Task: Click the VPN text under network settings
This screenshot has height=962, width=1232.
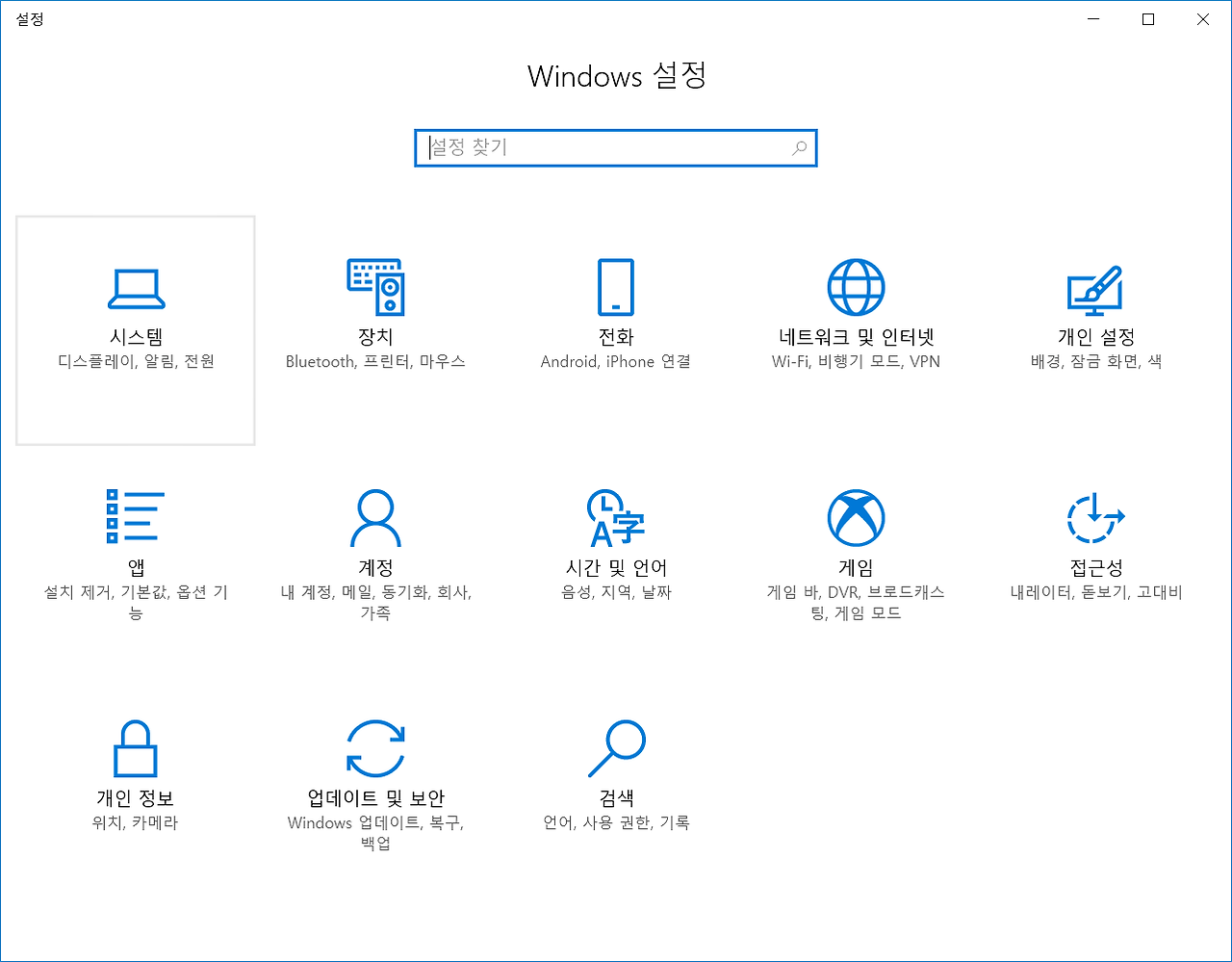Action: [928, 361]
